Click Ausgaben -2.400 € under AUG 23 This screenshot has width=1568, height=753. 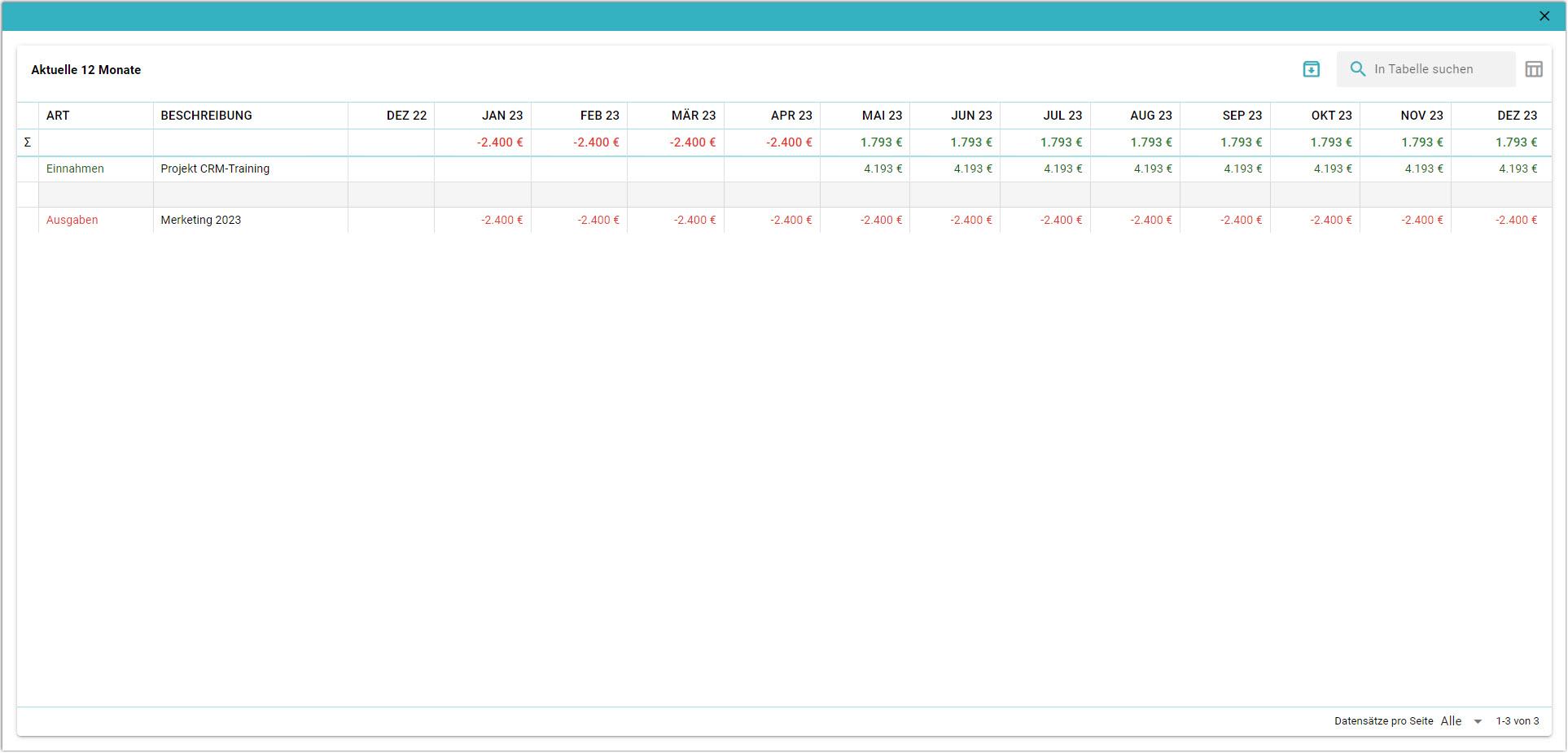coord(1151,220)
